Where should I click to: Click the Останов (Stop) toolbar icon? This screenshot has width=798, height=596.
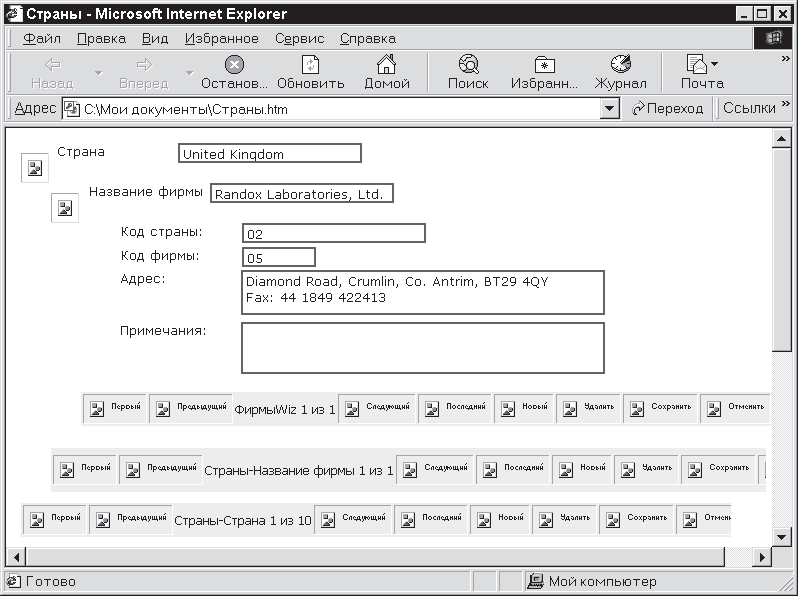234,66
